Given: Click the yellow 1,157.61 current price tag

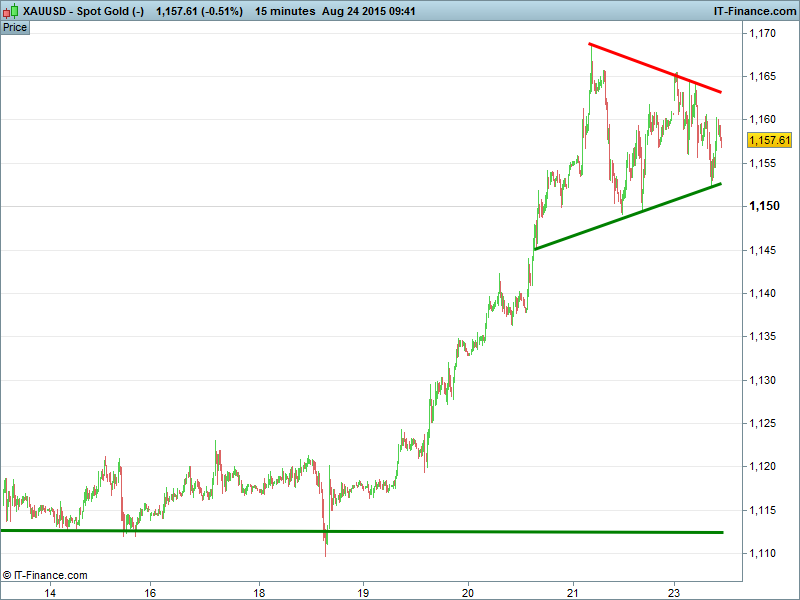Looking at the screenshot, I should (769, 140).
